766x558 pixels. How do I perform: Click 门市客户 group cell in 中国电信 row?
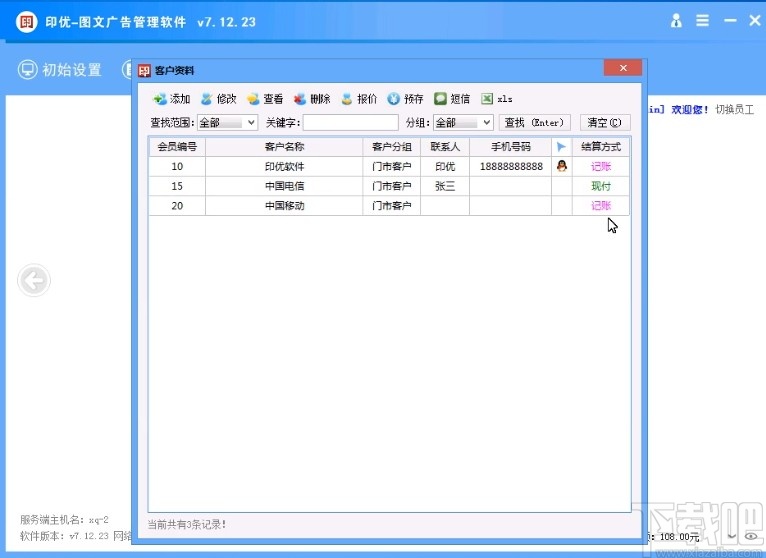[391, 186]
